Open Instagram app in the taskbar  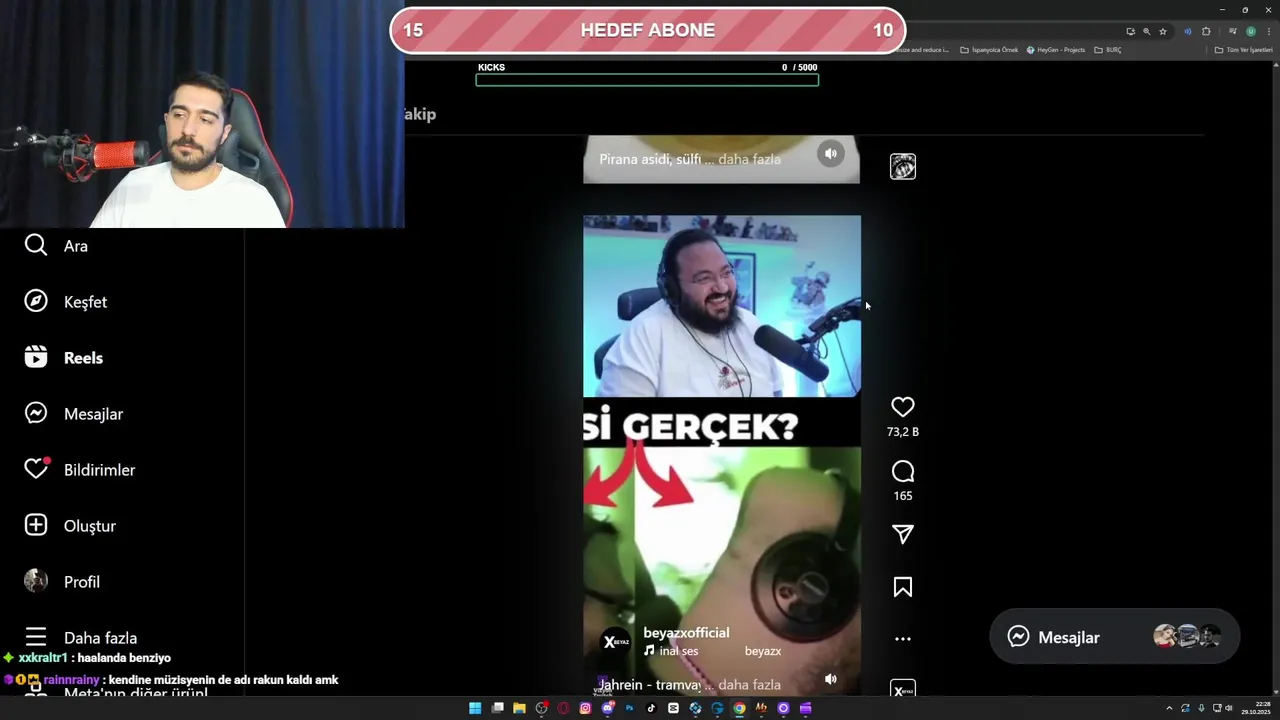pyautogui.click(x=585, y=708)
